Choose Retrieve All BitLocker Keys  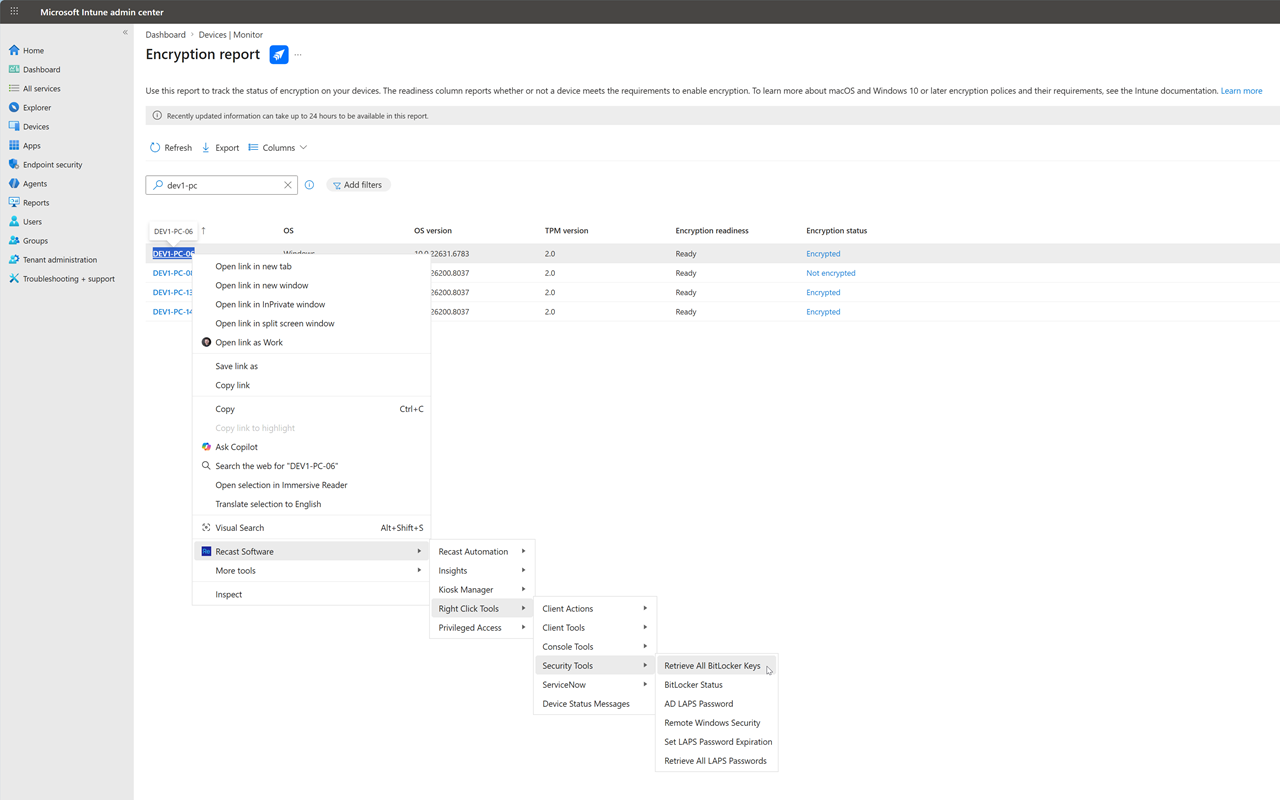coord(717,665)
